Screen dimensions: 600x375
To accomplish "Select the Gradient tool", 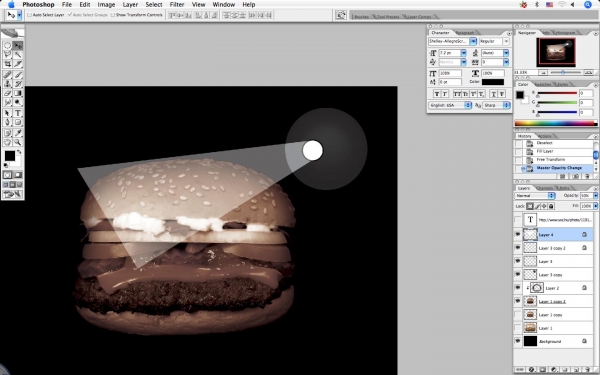I will 18,93.
